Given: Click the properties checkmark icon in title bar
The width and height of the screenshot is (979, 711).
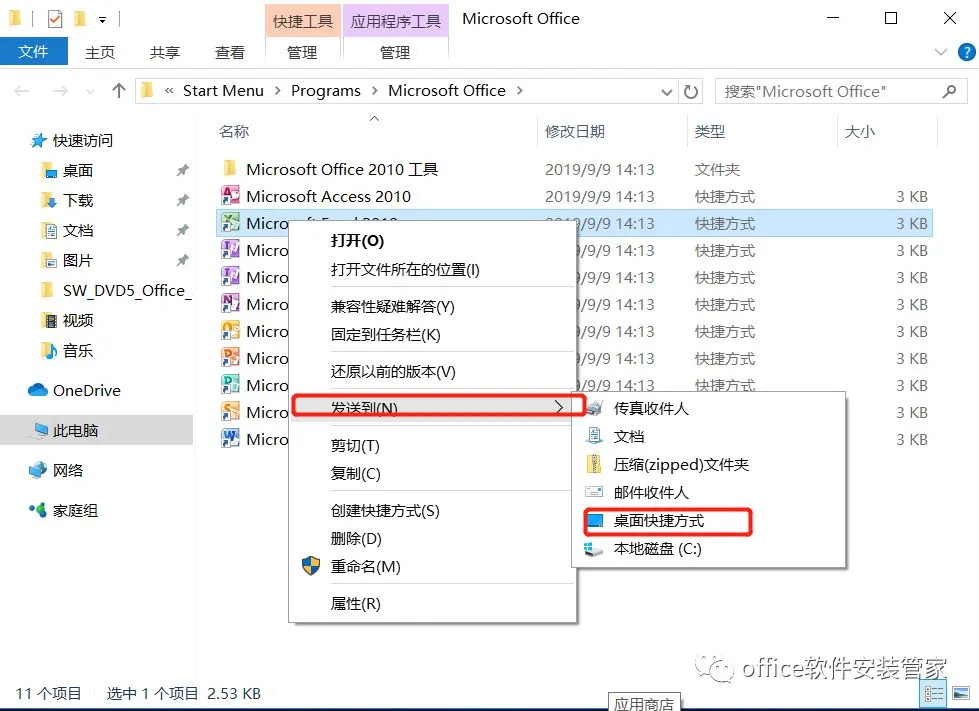Looking at the screenshot, I should pyautogui.click(x=55, y=19).
